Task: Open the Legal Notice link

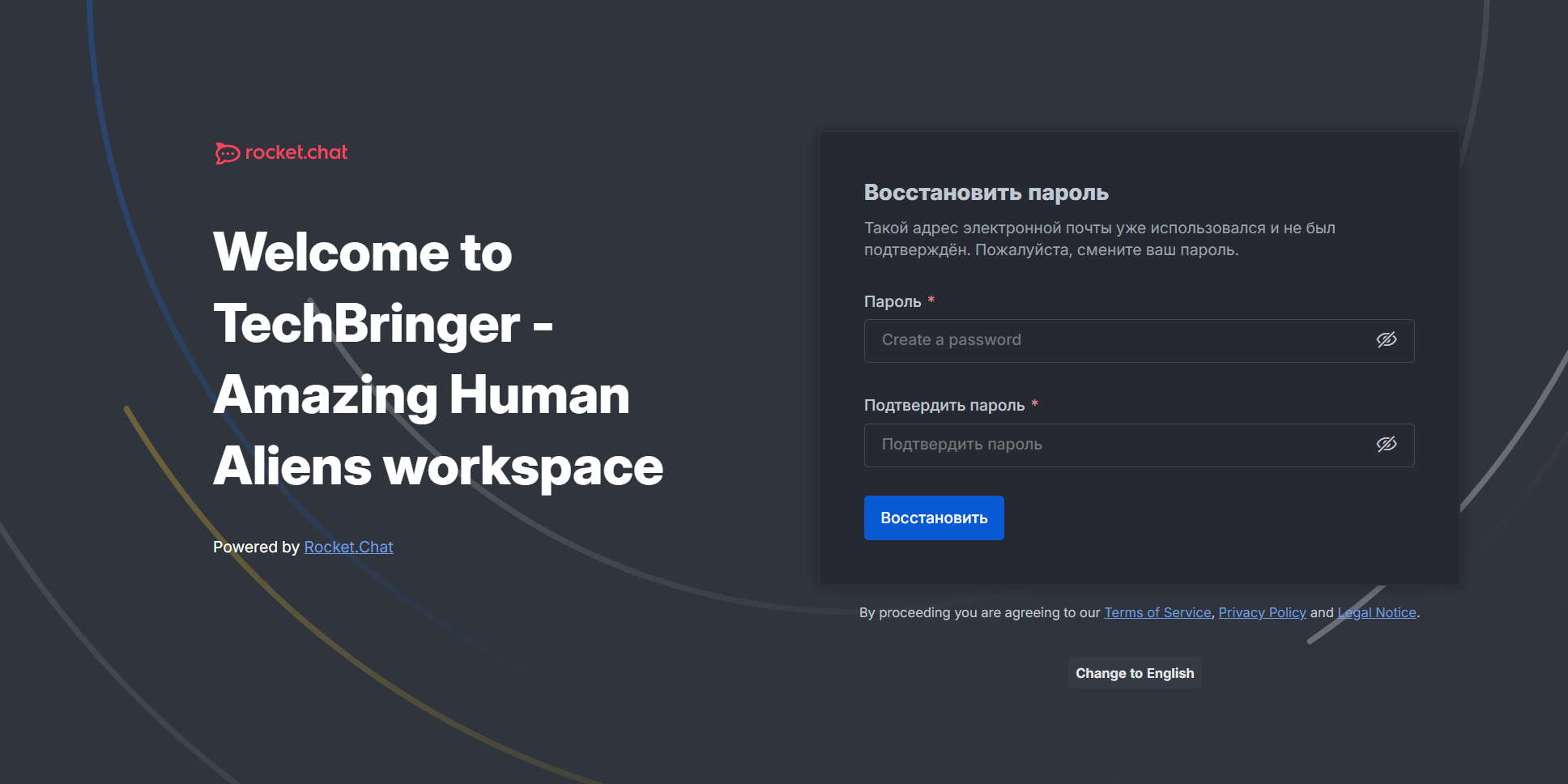Action: pyautogui.click(x=1377, y=613)
